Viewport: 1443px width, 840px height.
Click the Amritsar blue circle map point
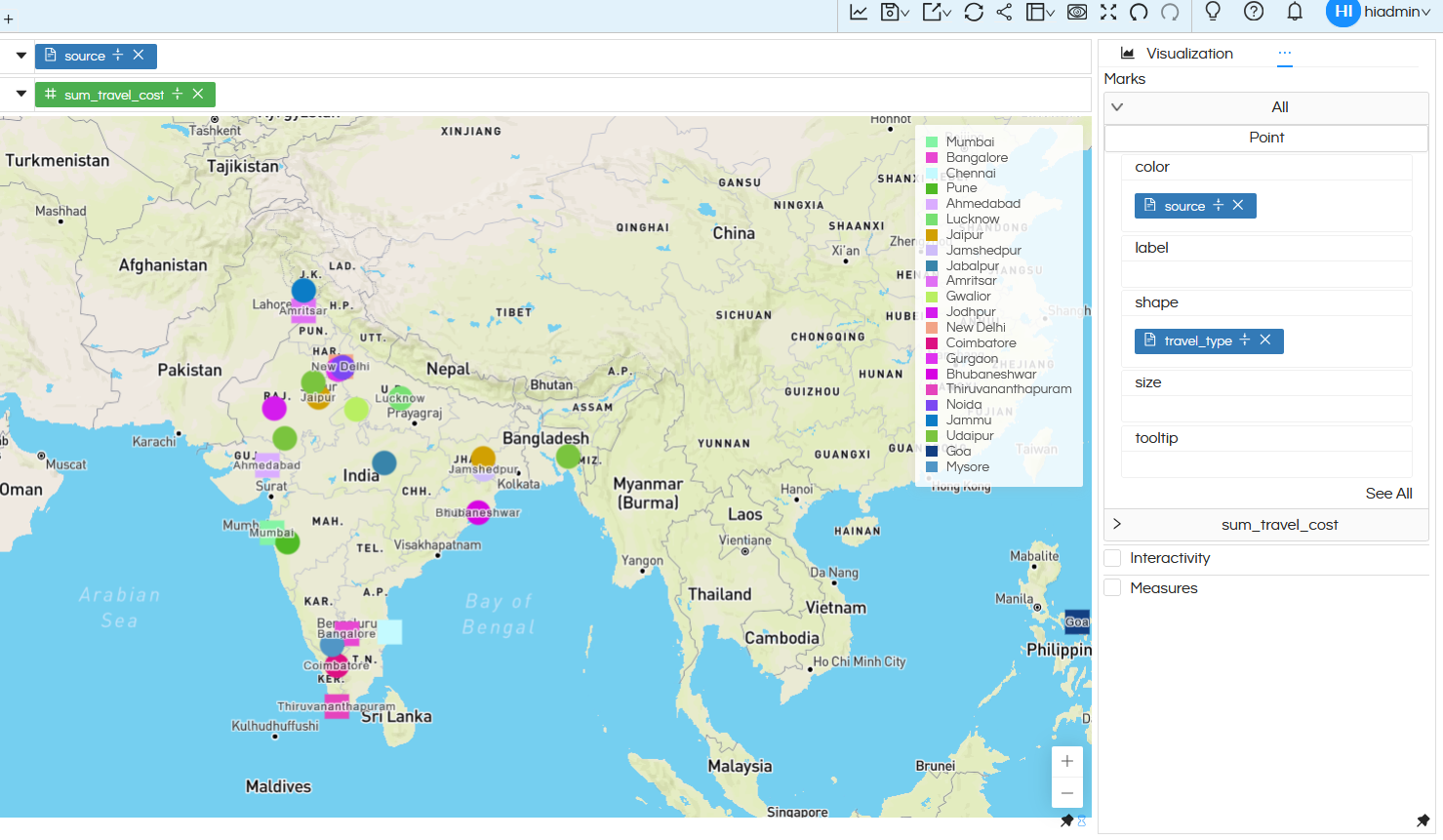pos(304,290)
